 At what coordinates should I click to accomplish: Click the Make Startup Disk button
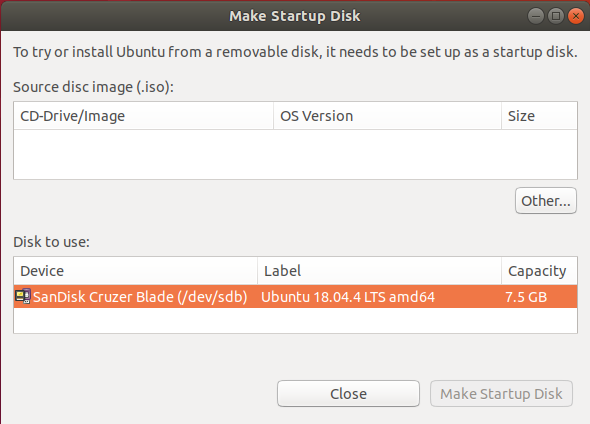coord(501,394)
